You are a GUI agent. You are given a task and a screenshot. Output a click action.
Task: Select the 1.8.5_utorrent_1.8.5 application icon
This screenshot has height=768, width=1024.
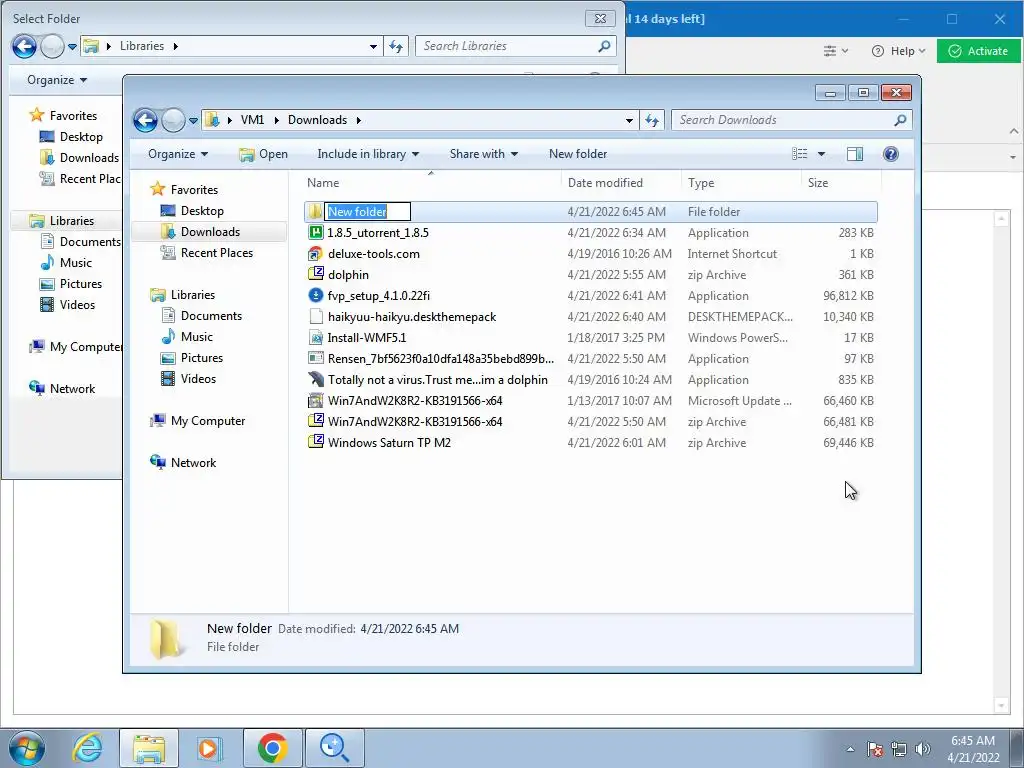pyautogui.click(x=316, y=232)
